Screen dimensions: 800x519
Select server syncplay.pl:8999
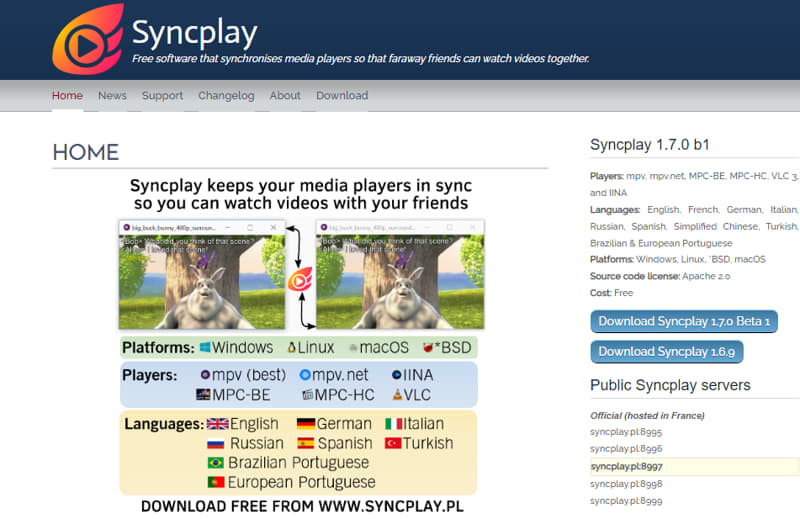[x=626, y=501]
